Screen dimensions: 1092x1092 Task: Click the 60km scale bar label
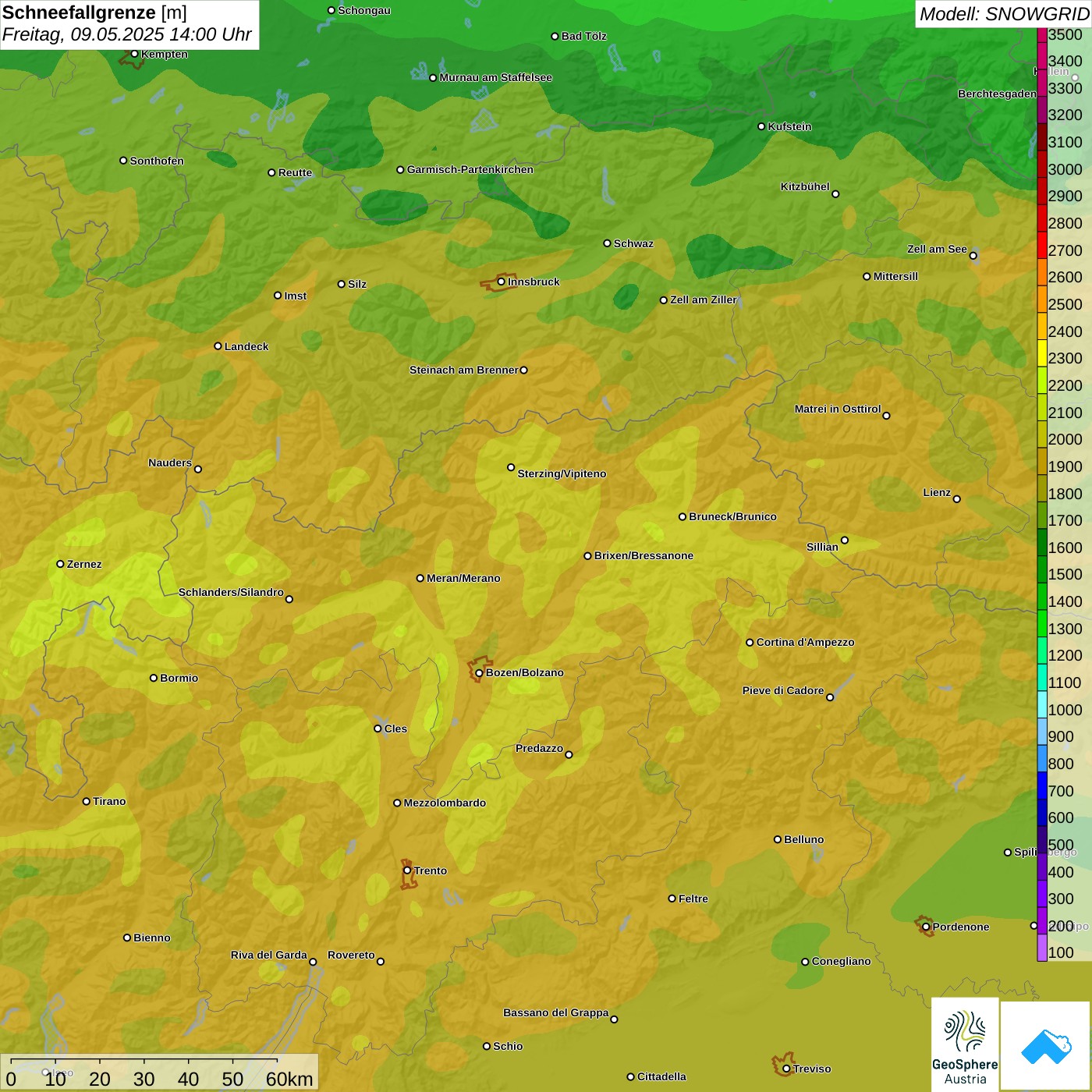(x=289, y=1080)
